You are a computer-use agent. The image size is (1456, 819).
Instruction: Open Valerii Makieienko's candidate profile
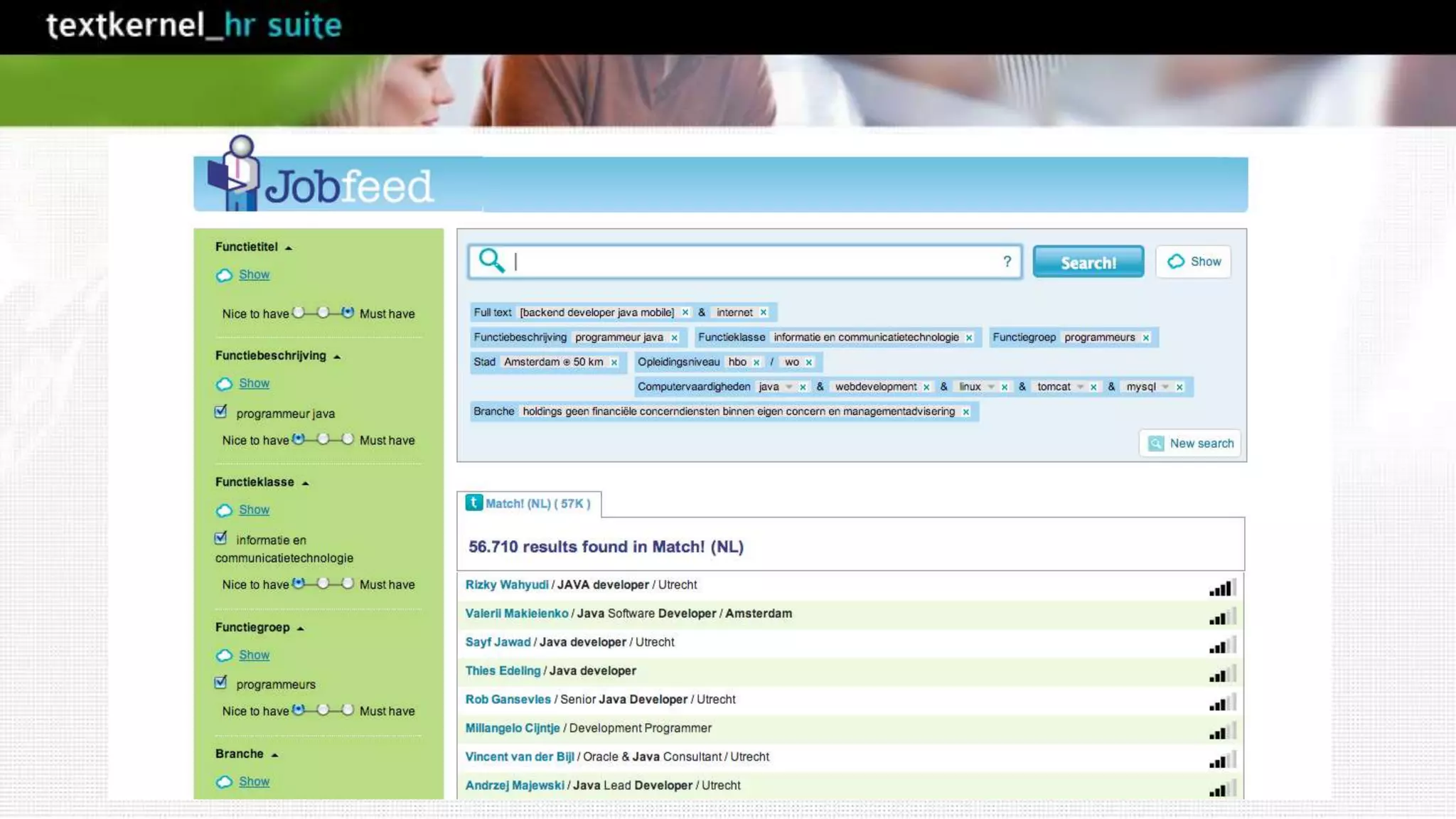coord(516,613)
